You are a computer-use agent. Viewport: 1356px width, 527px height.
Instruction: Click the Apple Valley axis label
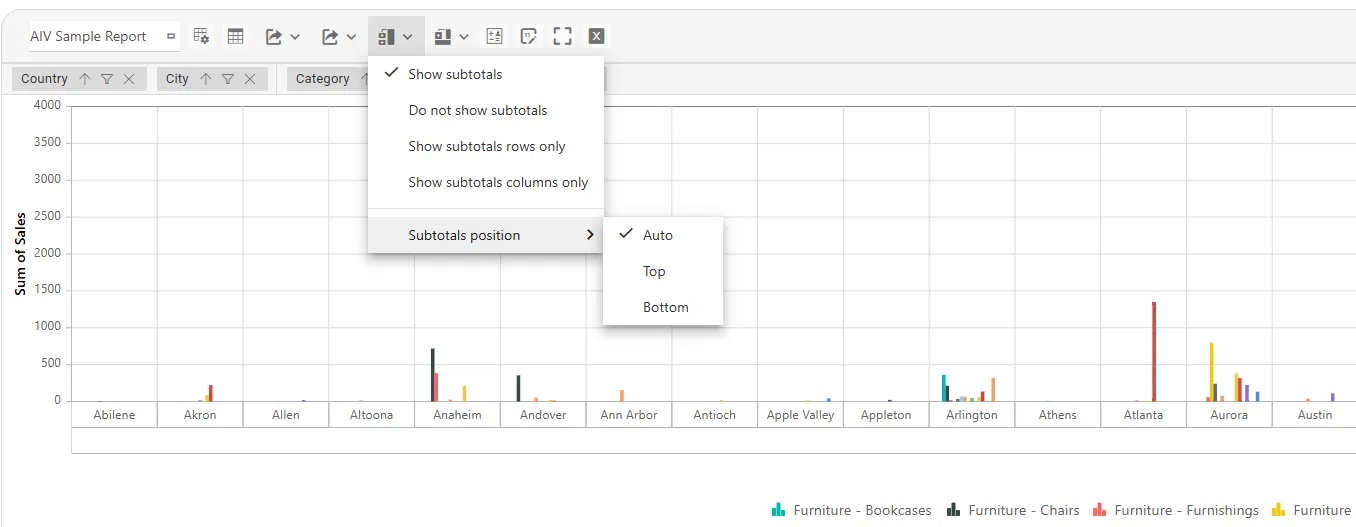(800, 415)
